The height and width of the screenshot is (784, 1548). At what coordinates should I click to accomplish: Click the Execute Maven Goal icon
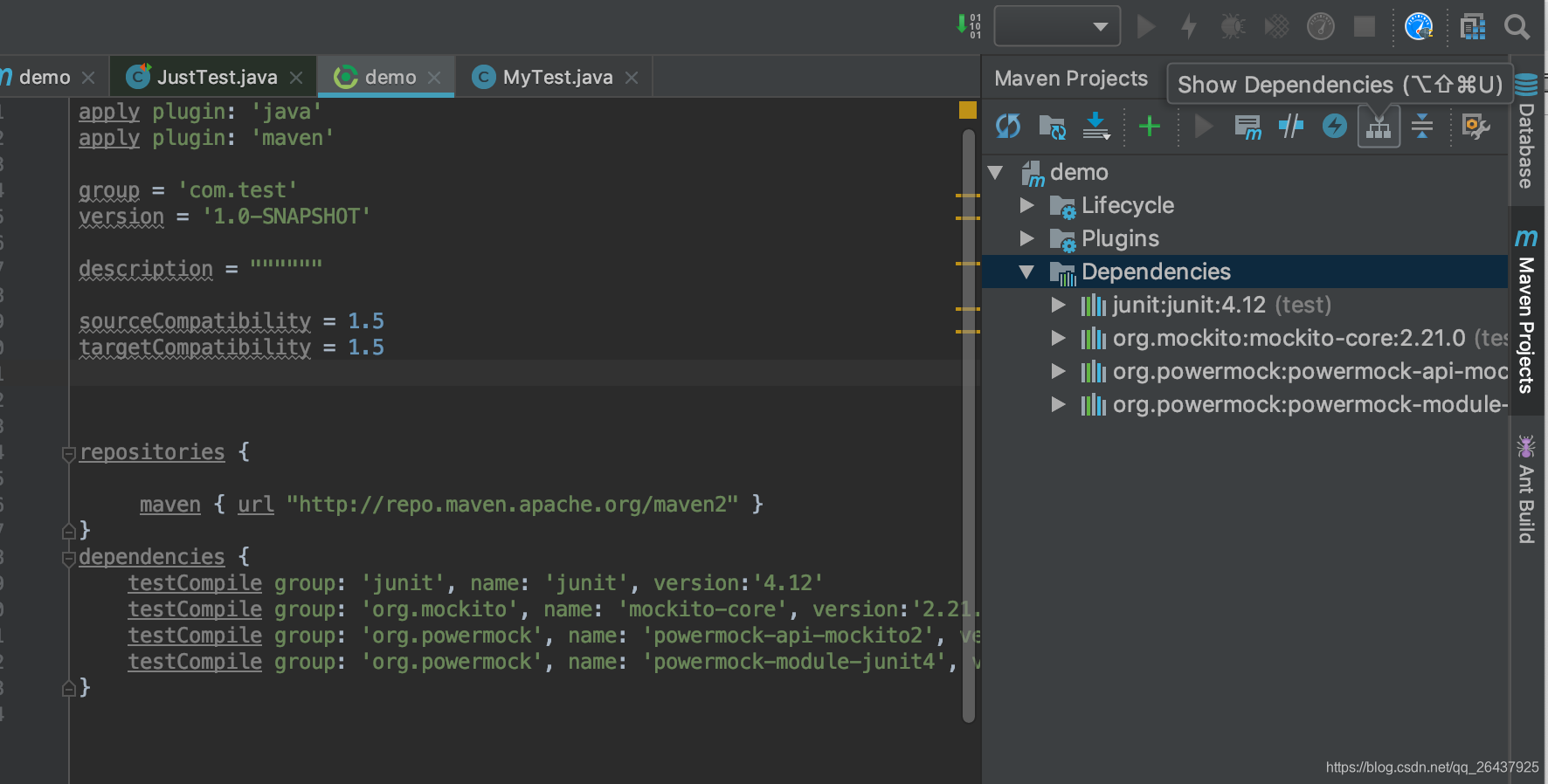pyautogui.click(x=1247, y=127)
